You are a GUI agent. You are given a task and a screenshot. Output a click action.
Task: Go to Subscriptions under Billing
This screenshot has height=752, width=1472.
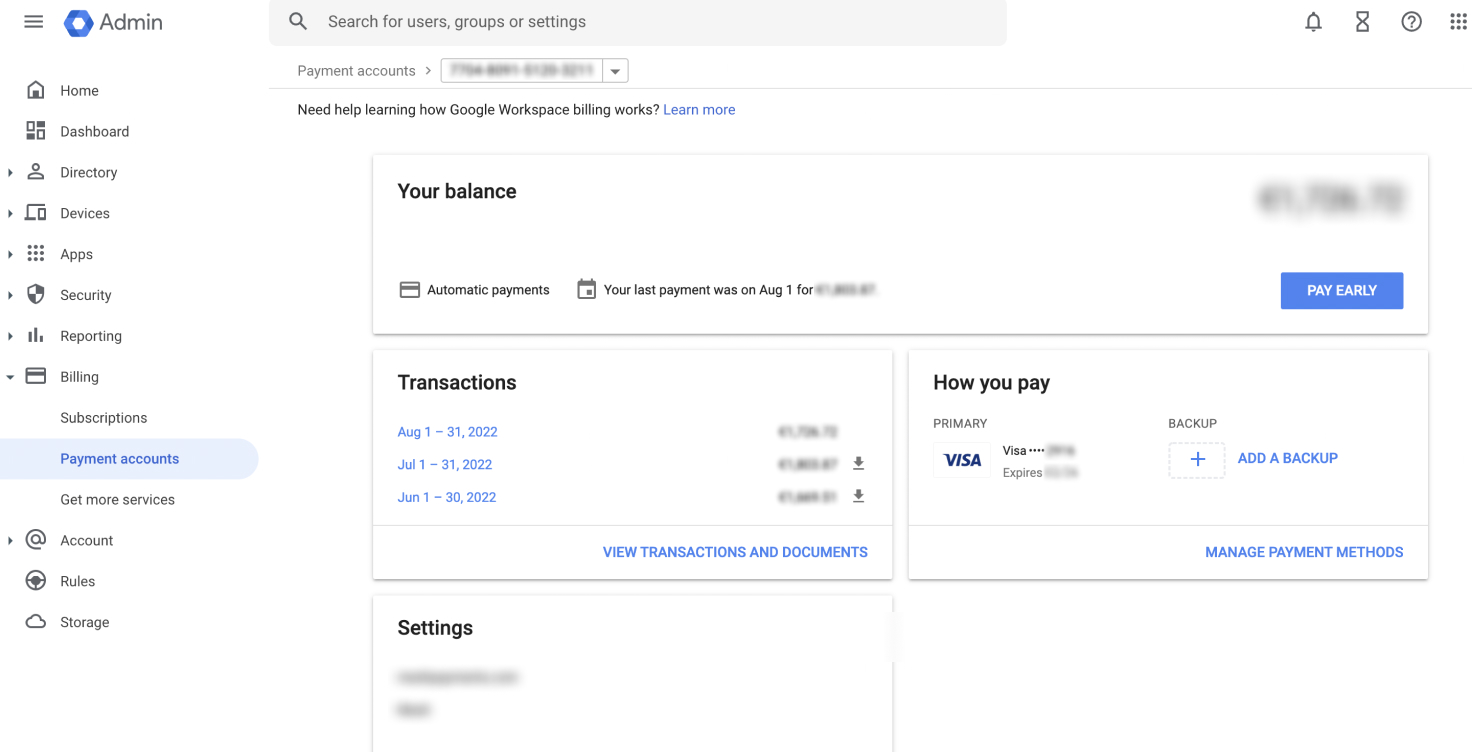[103, 418]
